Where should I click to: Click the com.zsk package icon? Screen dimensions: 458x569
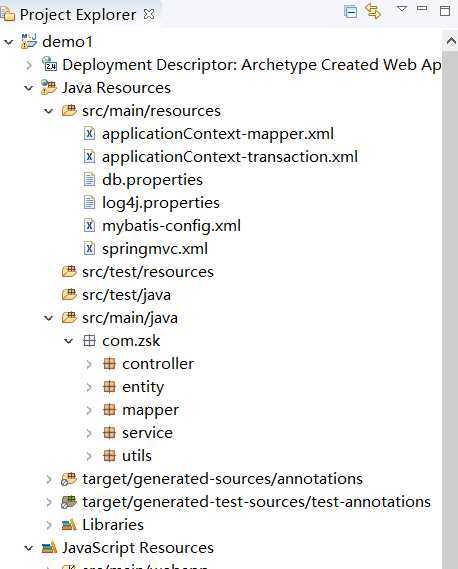(x=89, y=341)
